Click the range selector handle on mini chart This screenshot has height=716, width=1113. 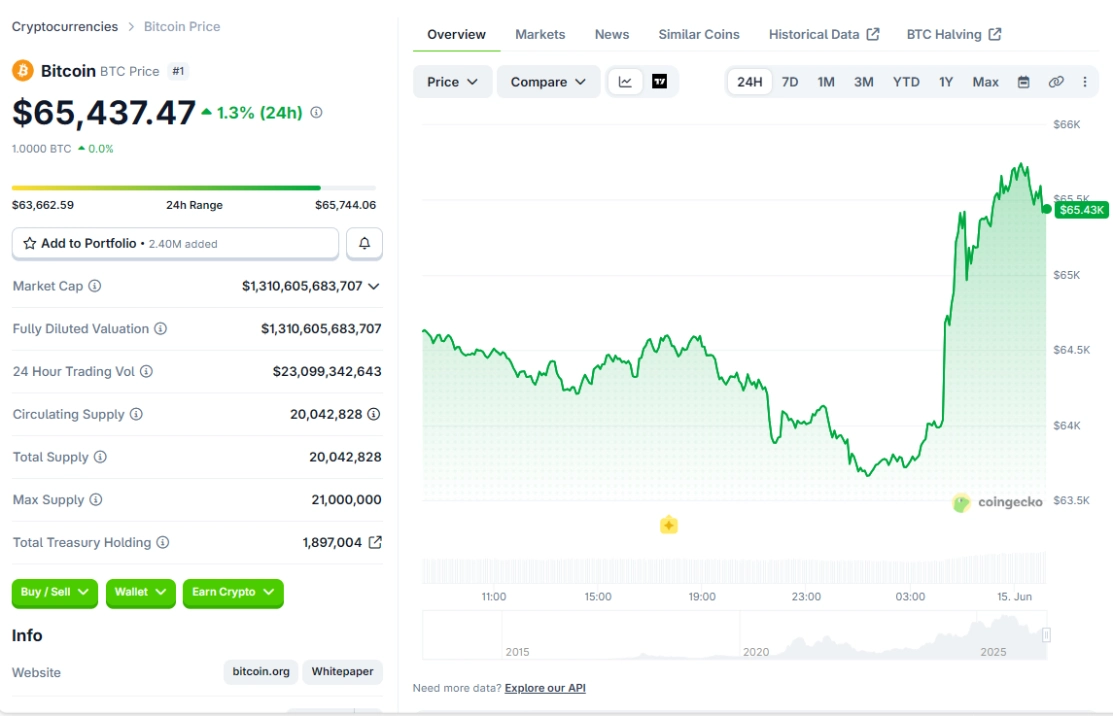point(1046,634)
